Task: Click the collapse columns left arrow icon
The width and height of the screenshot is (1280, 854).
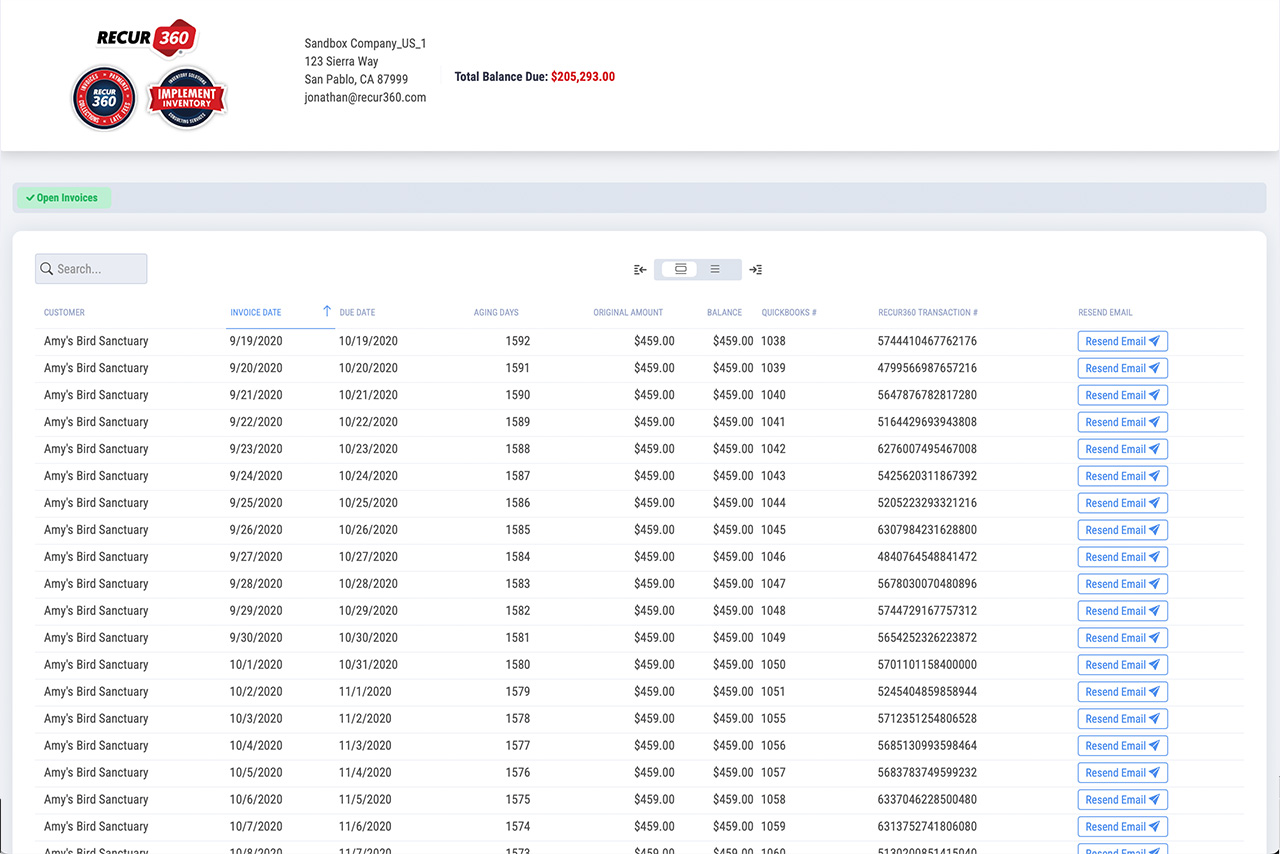Action: pyautogui.click(x=640, y=269)
